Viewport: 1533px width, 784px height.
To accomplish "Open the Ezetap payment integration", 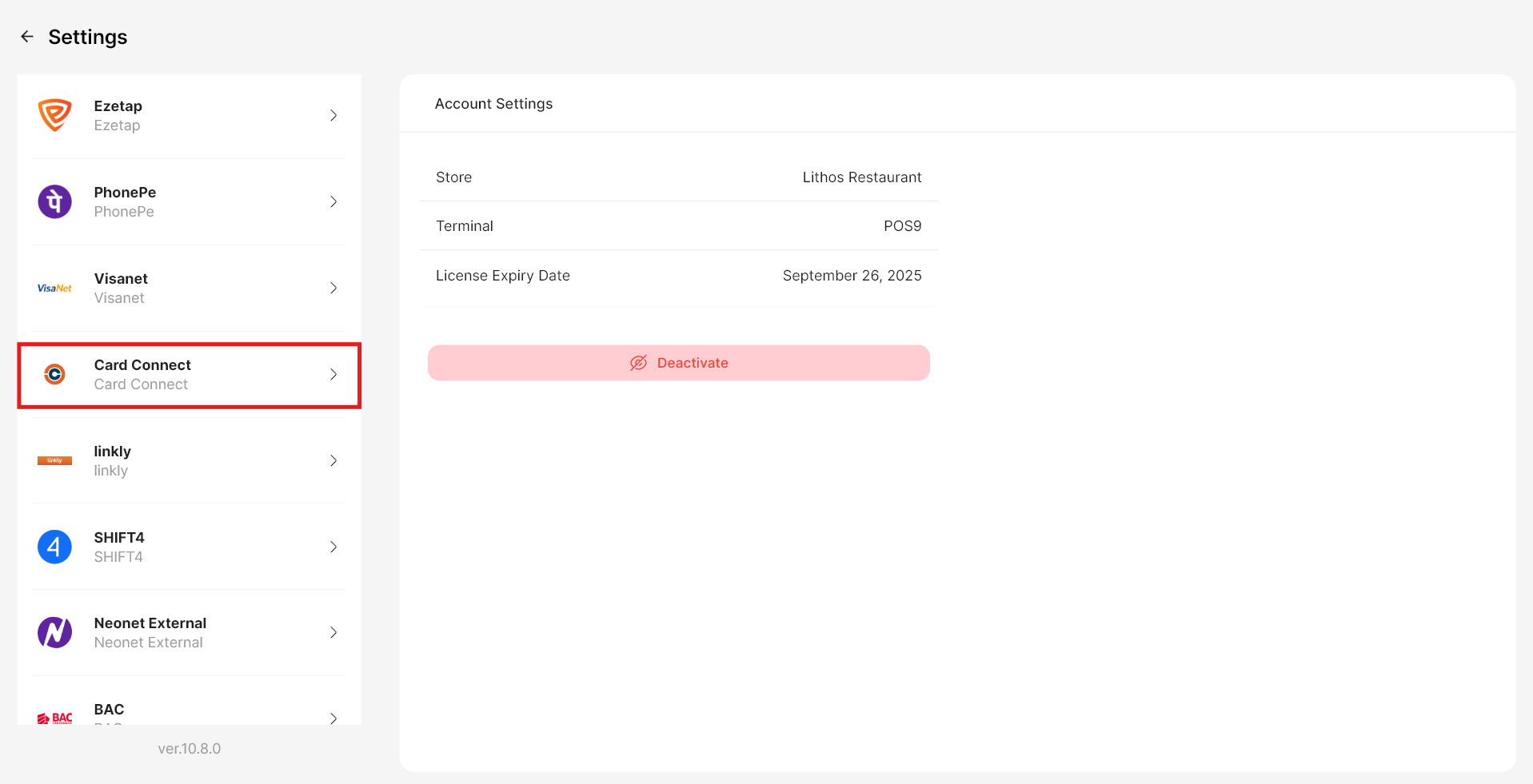I will (190, 116).
